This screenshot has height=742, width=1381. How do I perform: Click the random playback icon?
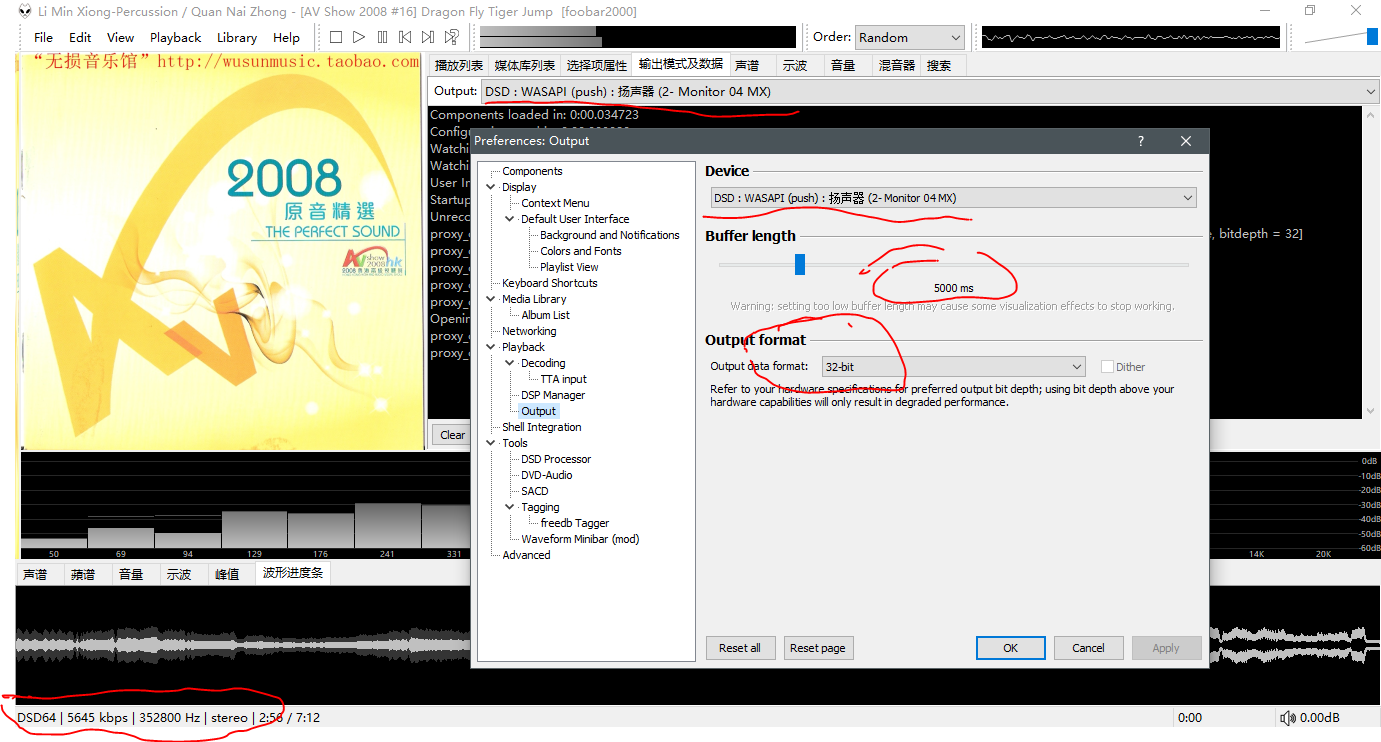(x=452, y=37)
